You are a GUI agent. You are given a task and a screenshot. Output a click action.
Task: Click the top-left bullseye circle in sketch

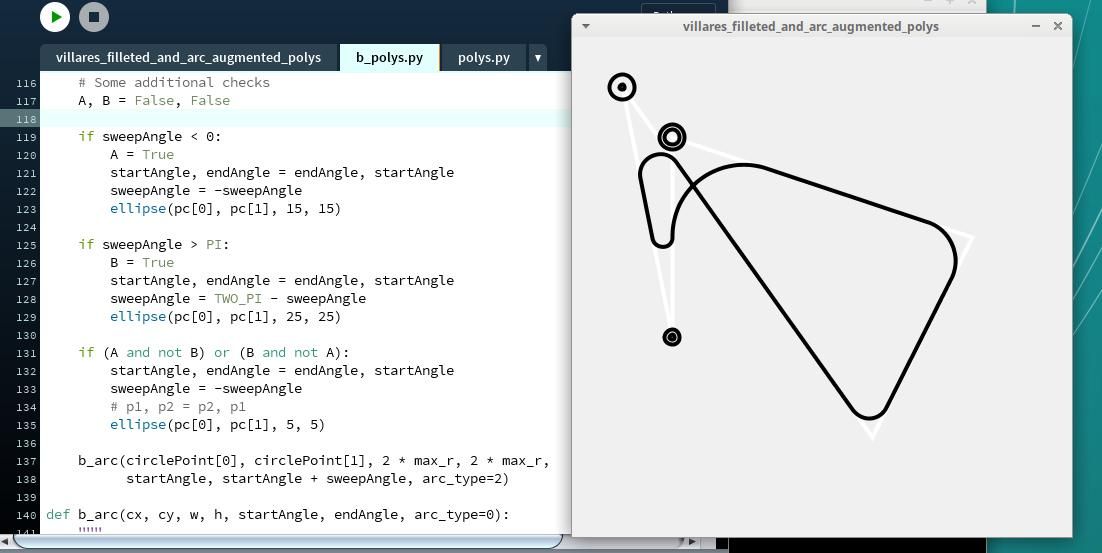(x=622, y=87)
